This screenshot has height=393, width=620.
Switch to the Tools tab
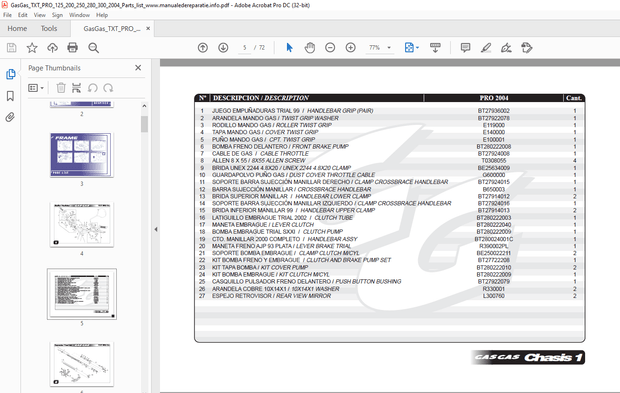(x=49, y=28)
